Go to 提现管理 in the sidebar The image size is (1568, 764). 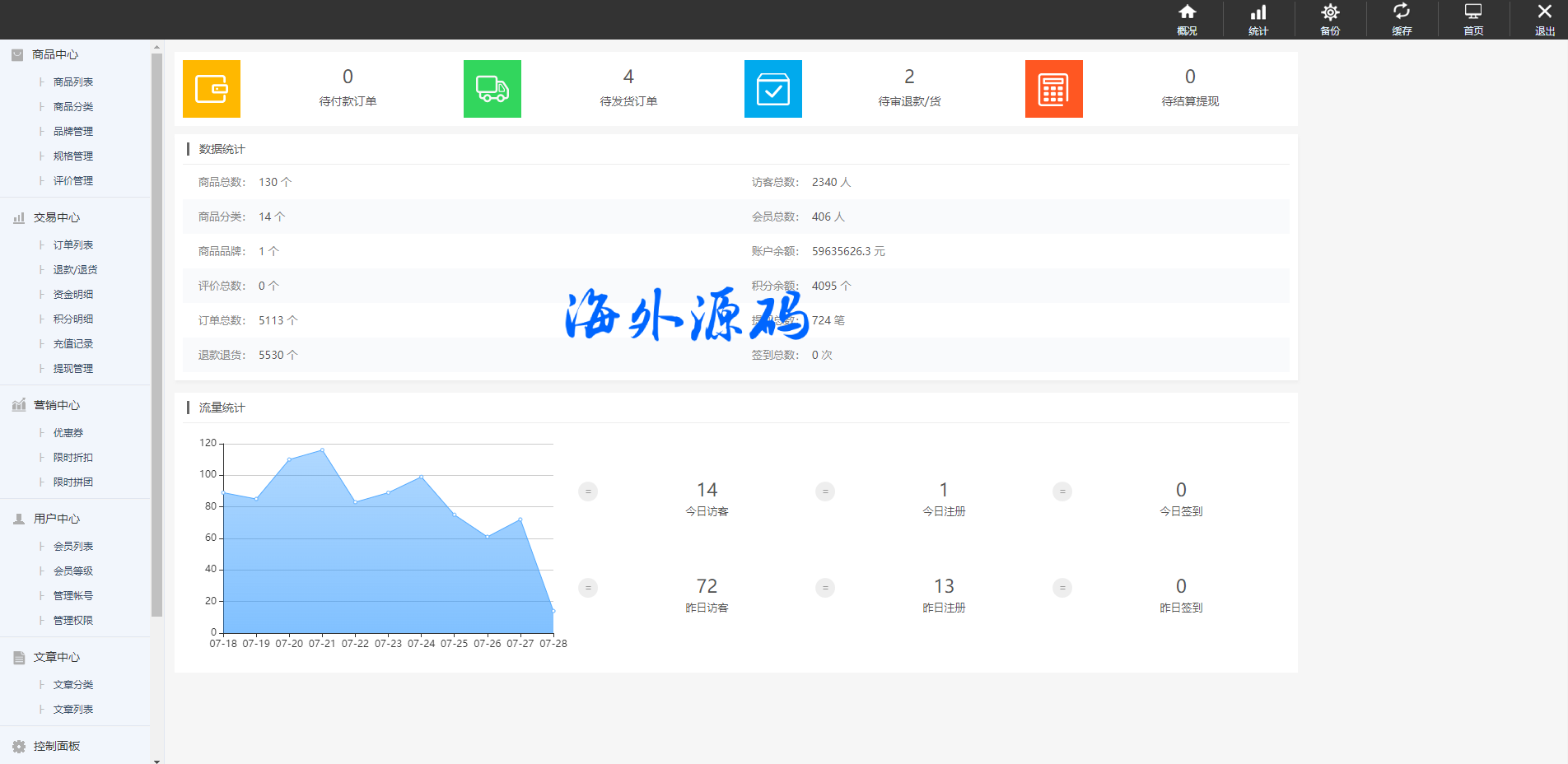click(x=73, y=368)
